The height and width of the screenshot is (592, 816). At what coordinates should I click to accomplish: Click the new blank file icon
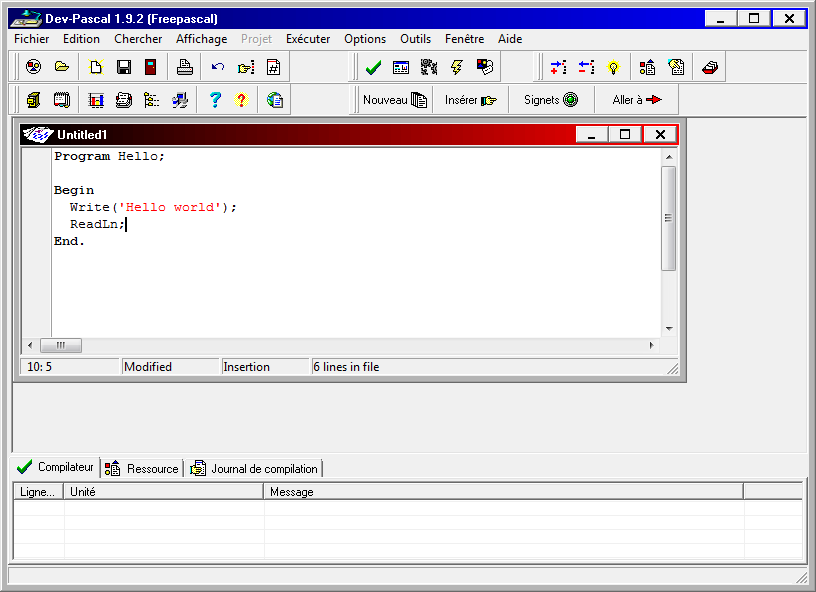pyautogui.click(x=96, y=67)
